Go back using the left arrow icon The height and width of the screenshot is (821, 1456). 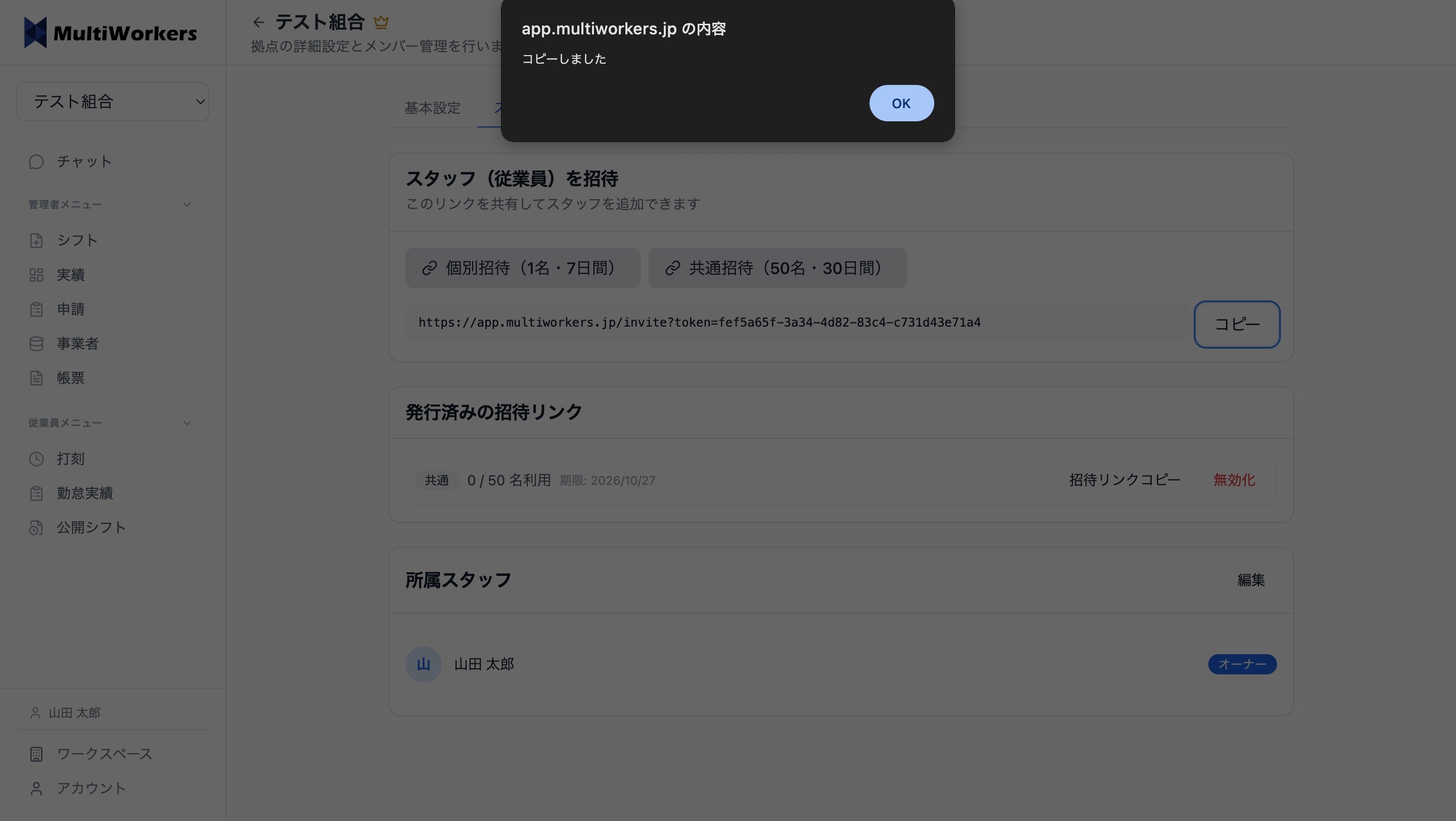tap(258, 23)
